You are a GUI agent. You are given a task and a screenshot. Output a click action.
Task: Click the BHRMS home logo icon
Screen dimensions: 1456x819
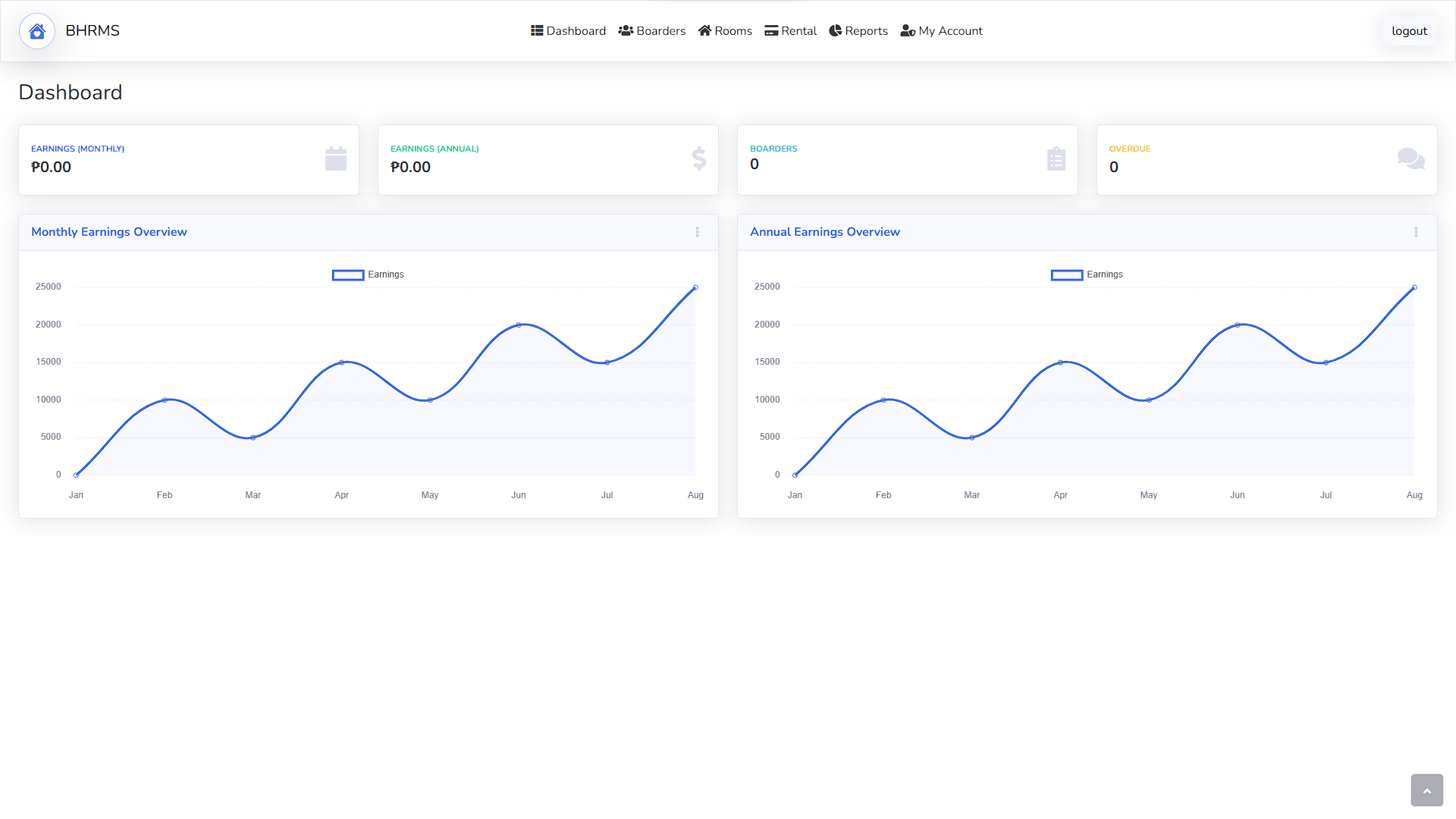(37, 31)
